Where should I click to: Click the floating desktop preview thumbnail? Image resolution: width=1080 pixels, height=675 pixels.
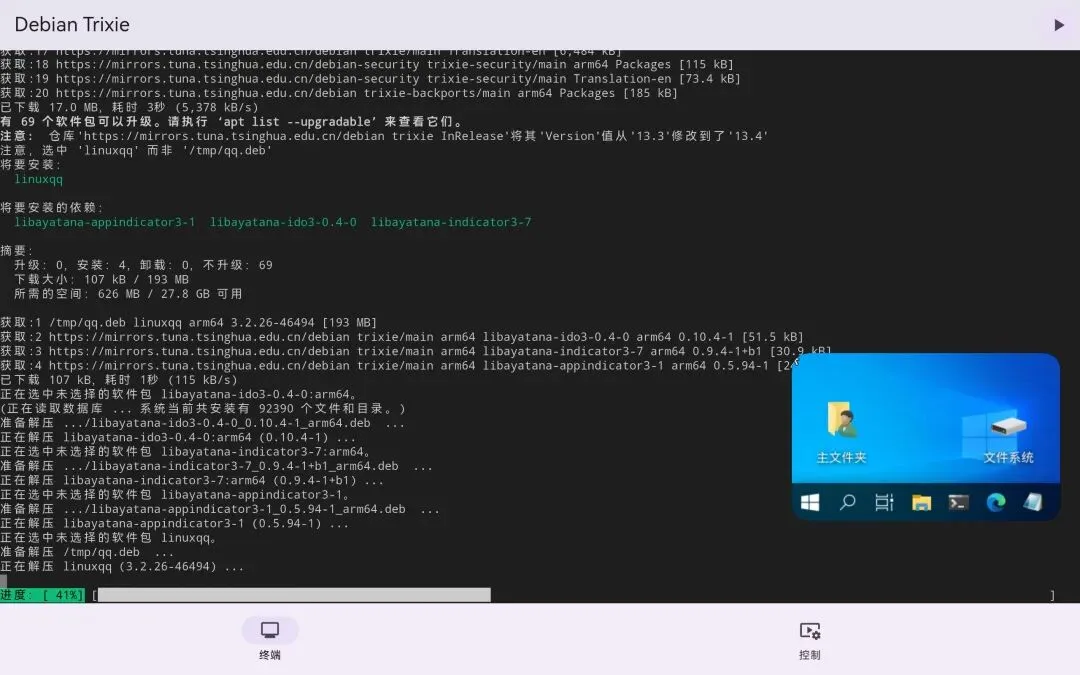click(x=926, y=437)
